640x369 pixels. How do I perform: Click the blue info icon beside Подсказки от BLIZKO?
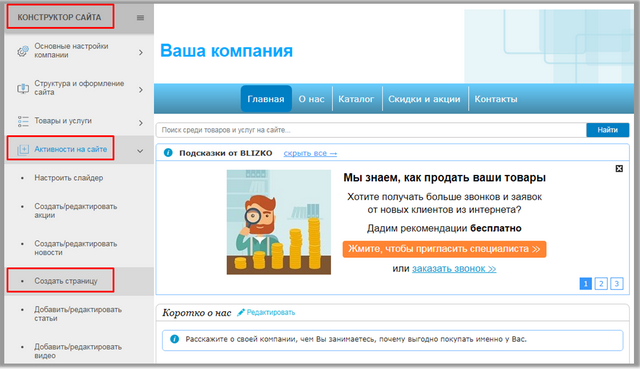(168, 153)
